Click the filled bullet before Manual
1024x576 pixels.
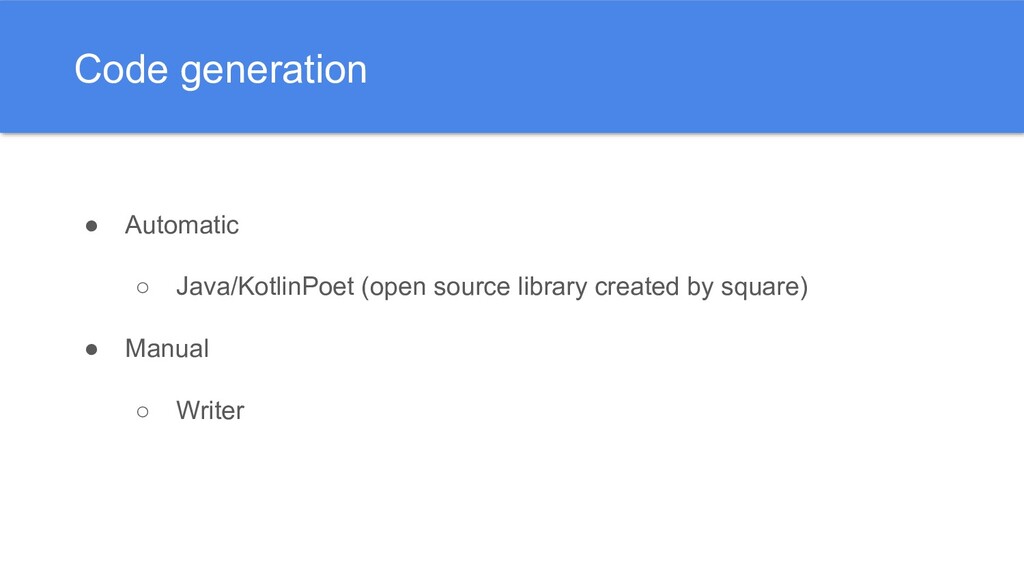[90, 350]
